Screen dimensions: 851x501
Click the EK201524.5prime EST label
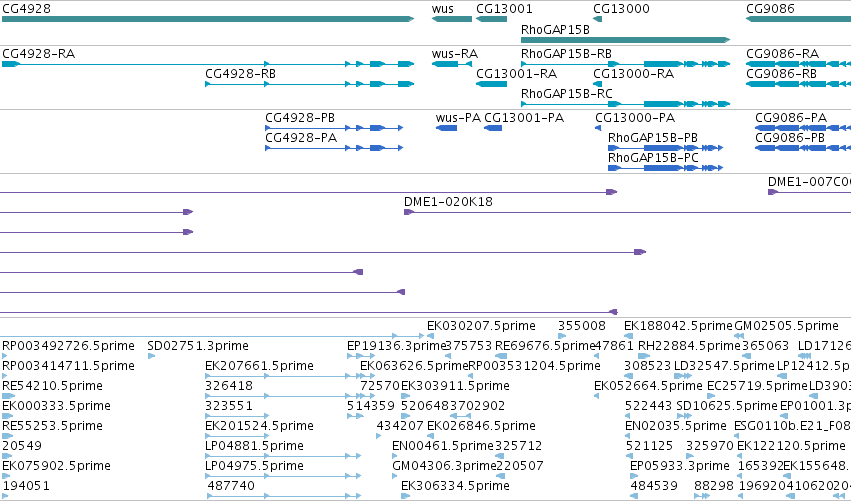pyautogui.click(x=259, y=426)
